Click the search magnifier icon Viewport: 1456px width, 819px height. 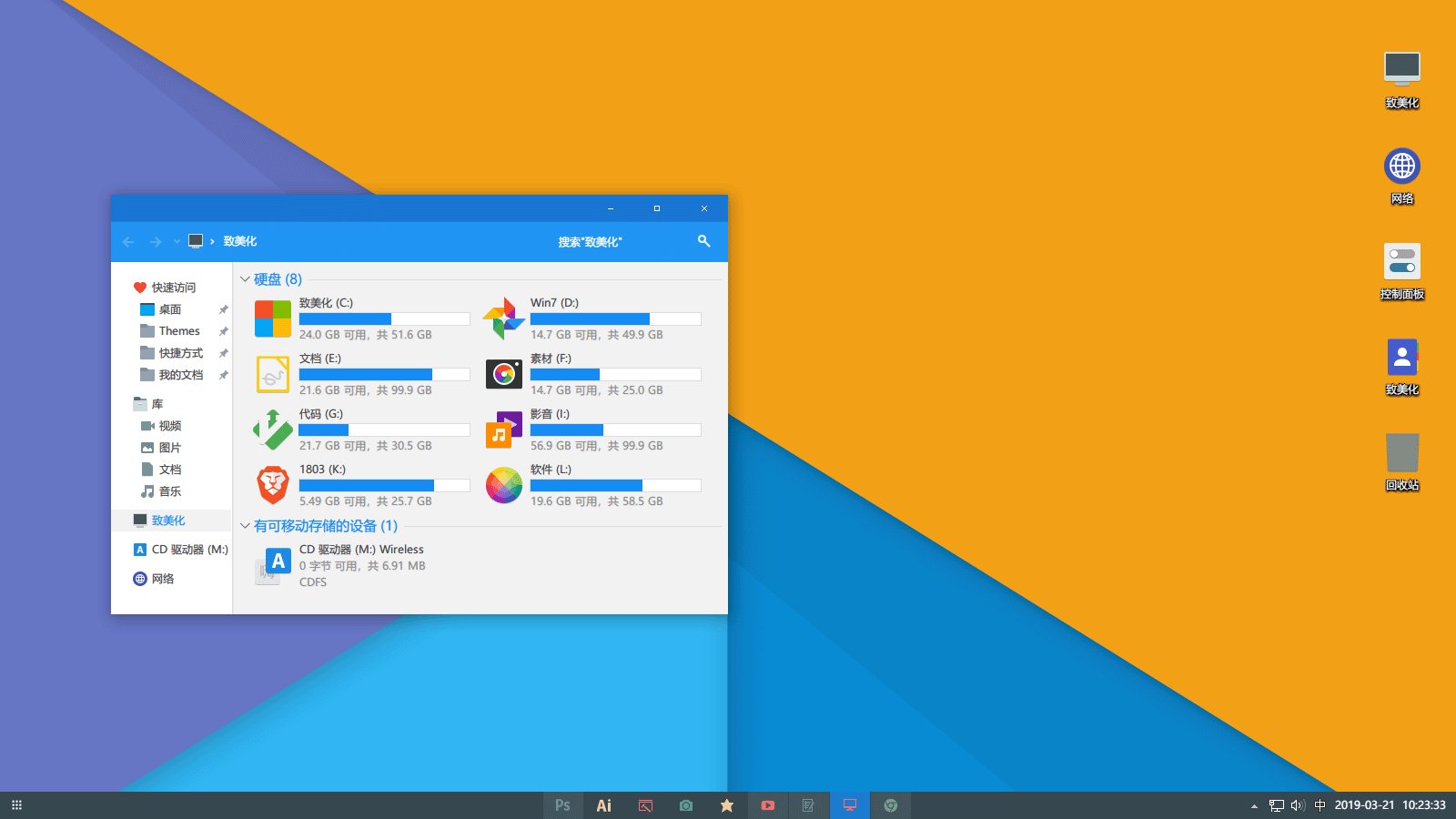pos(703,241)
